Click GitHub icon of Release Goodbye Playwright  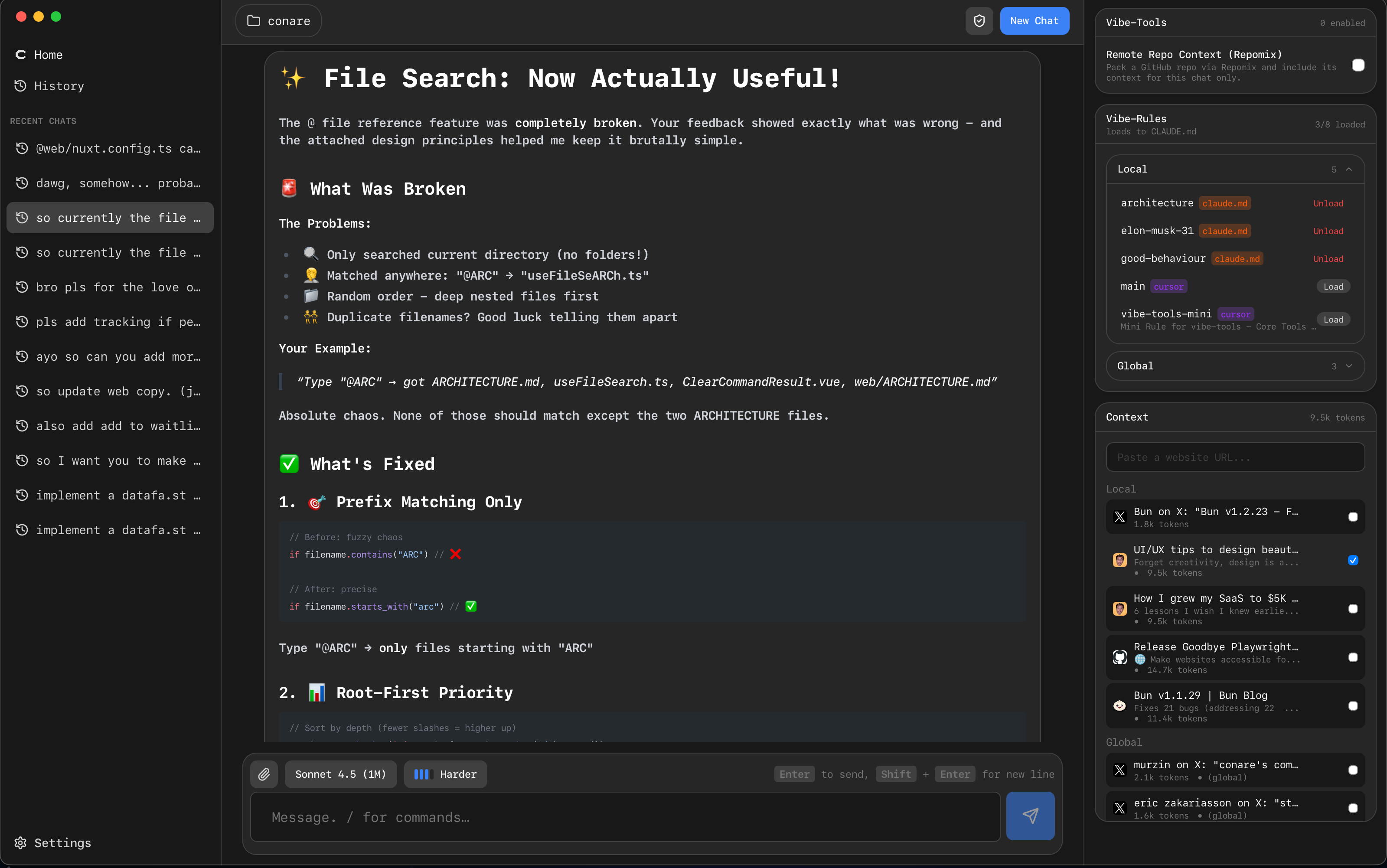tap(1119, 657)
